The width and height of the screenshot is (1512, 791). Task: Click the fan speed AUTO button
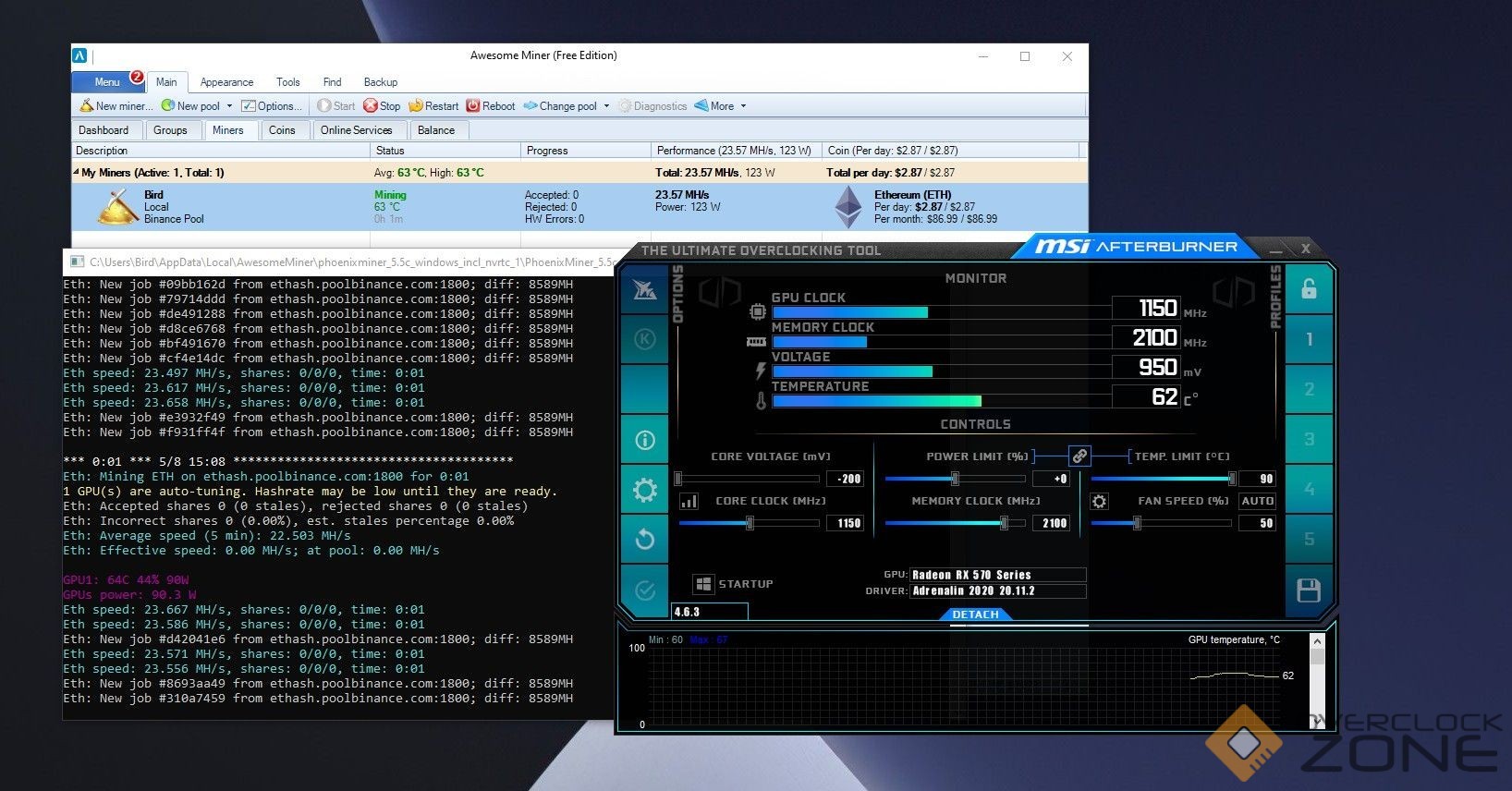coord(1257,501)
